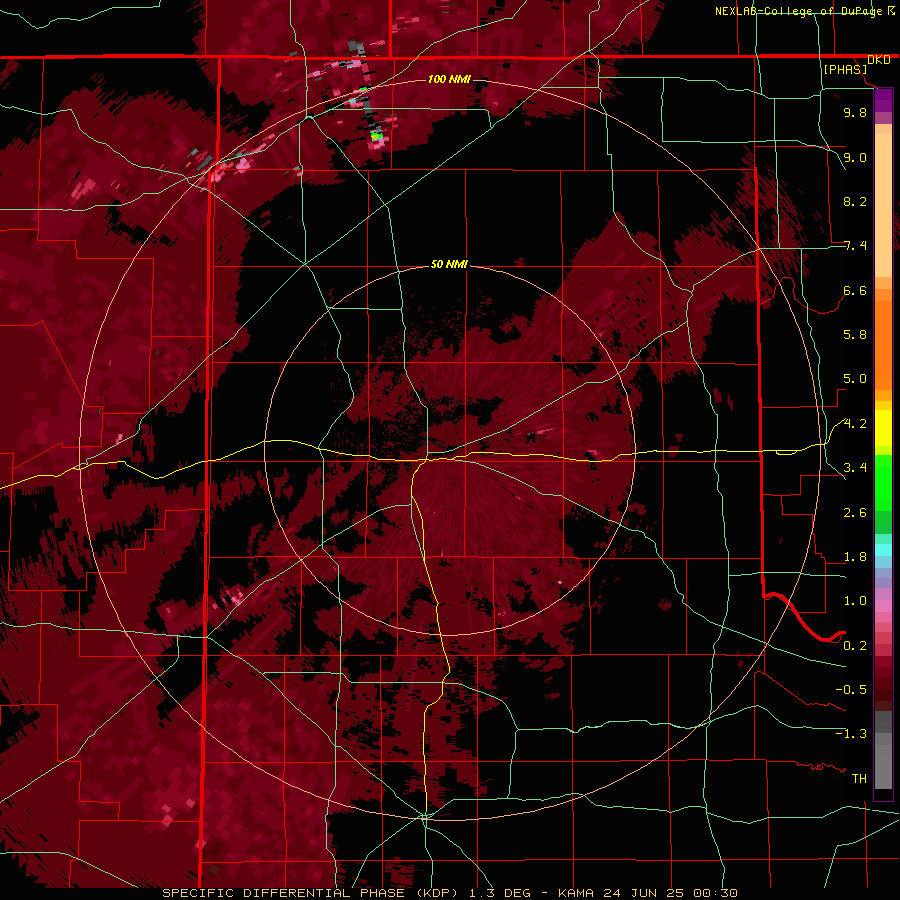Click the 8.2 value on color scale
Screen dimensions: 900x900
tap(855, 201)
